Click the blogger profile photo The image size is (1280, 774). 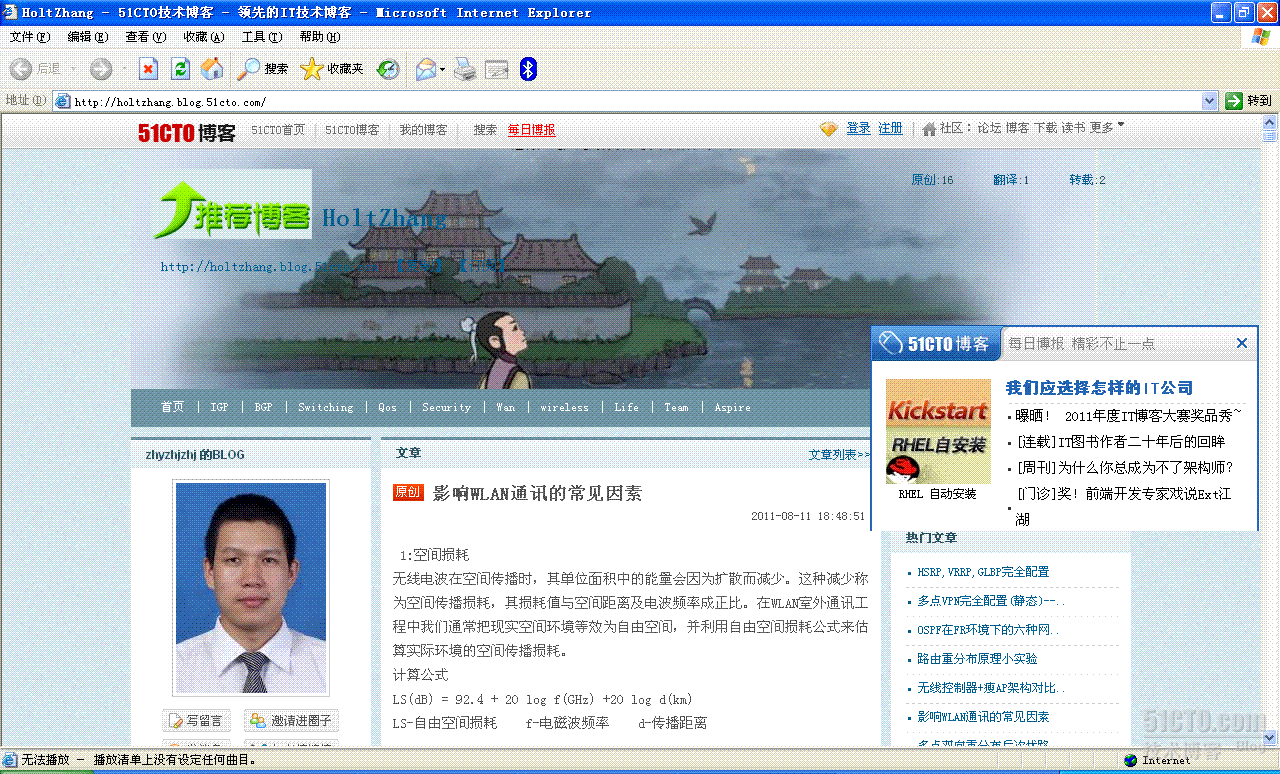click(251, 588)
